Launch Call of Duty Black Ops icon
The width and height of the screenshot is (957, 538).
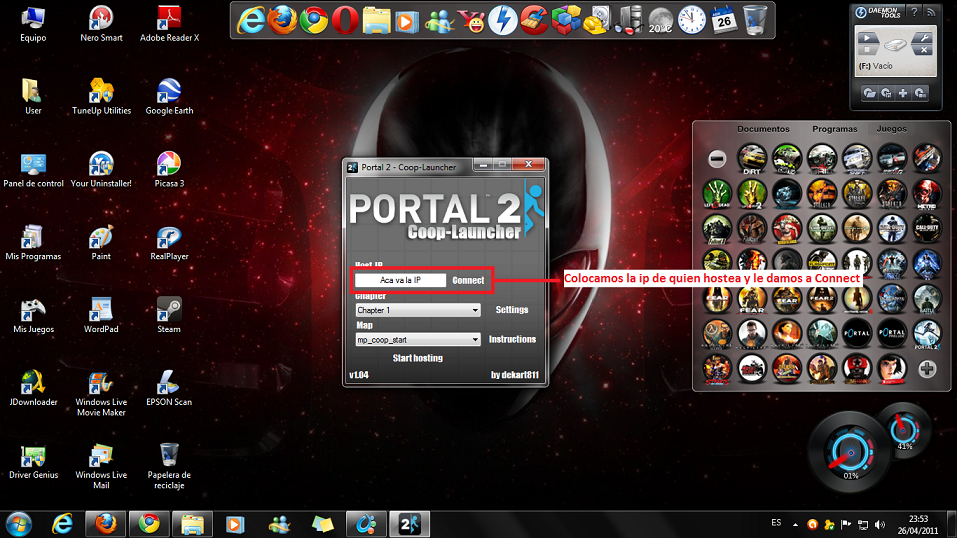point(927,228)
